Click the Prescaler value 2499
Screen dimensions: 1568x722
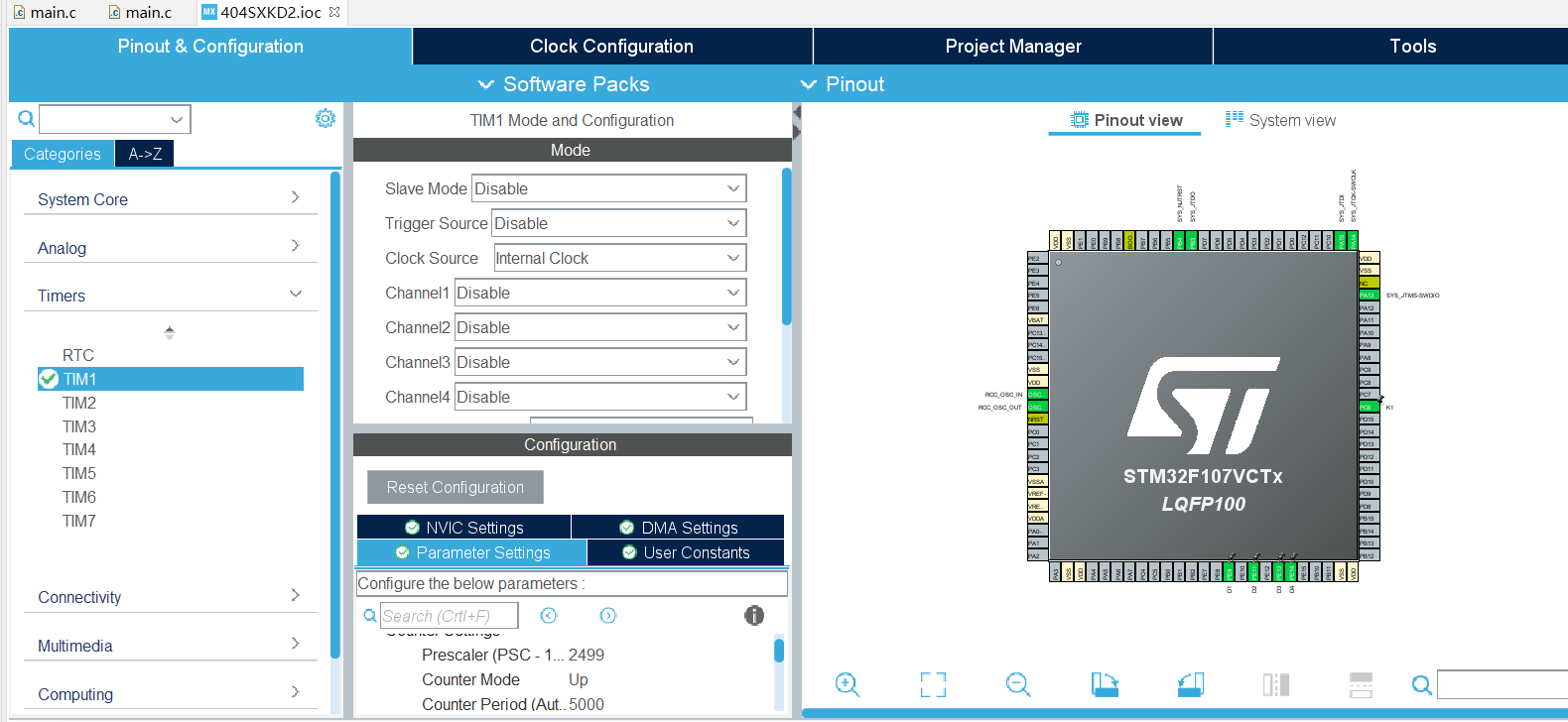(587, 655)
